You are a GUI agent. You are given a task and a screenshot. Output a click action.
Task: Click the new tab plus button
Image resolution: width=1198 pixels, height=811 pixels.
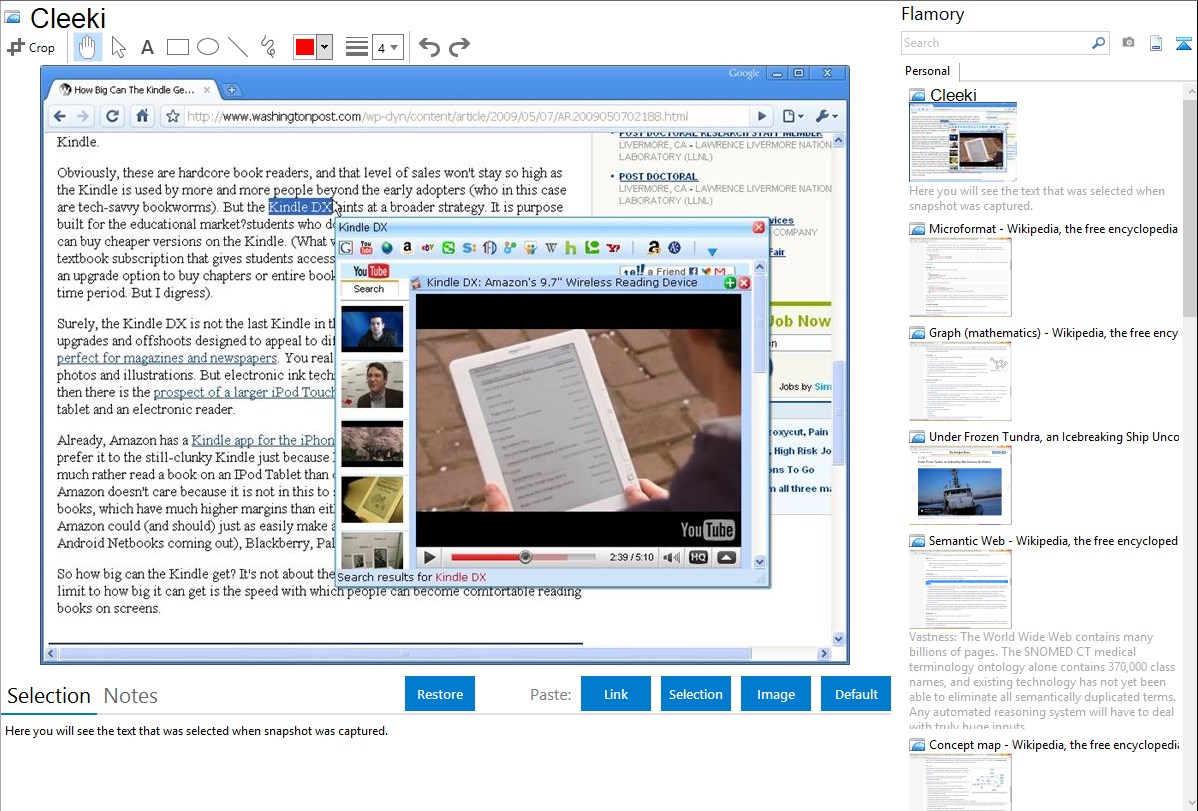click(231, 90)
